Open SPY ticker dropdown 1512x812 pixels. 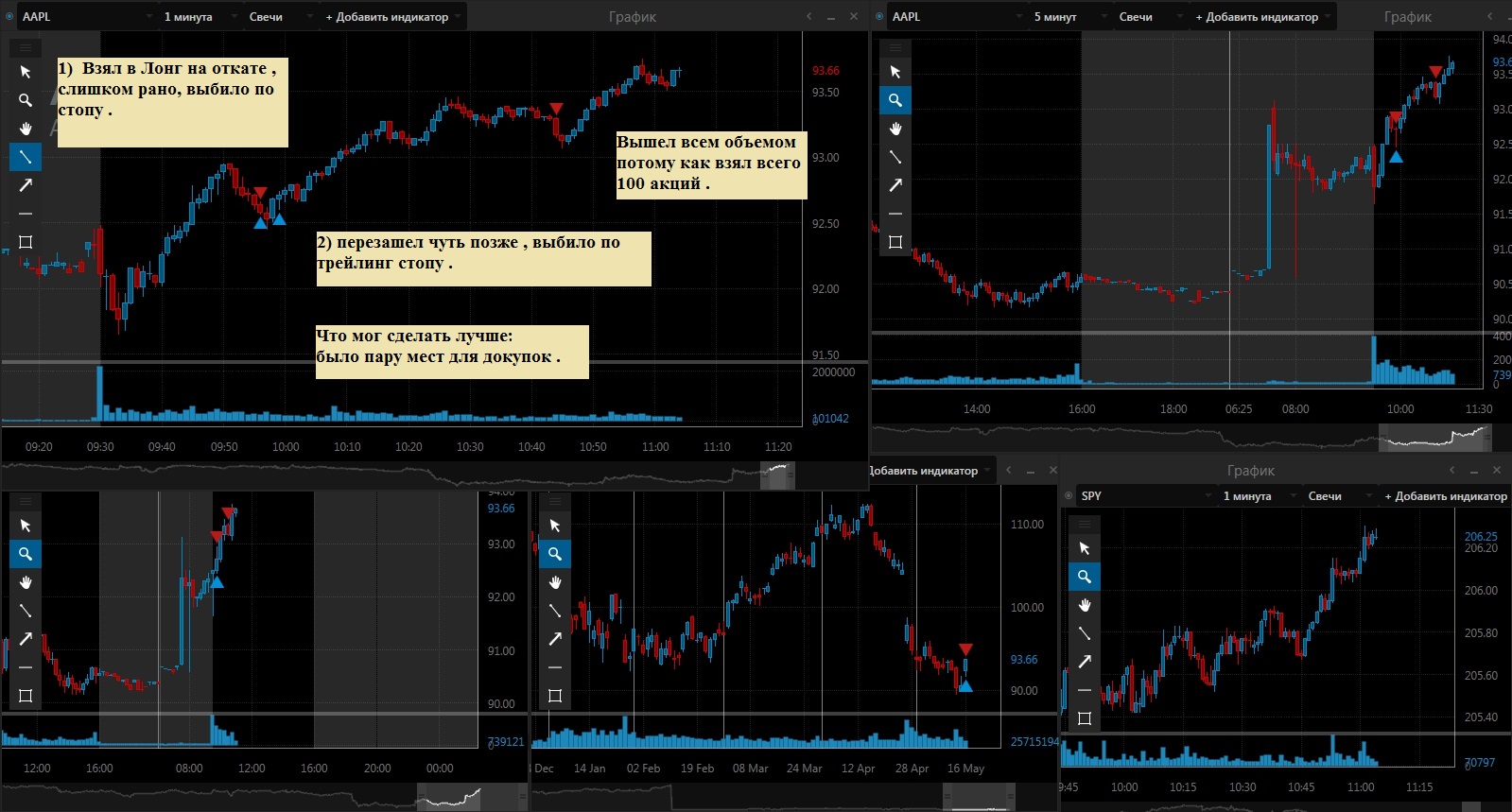coord(1145,496)
